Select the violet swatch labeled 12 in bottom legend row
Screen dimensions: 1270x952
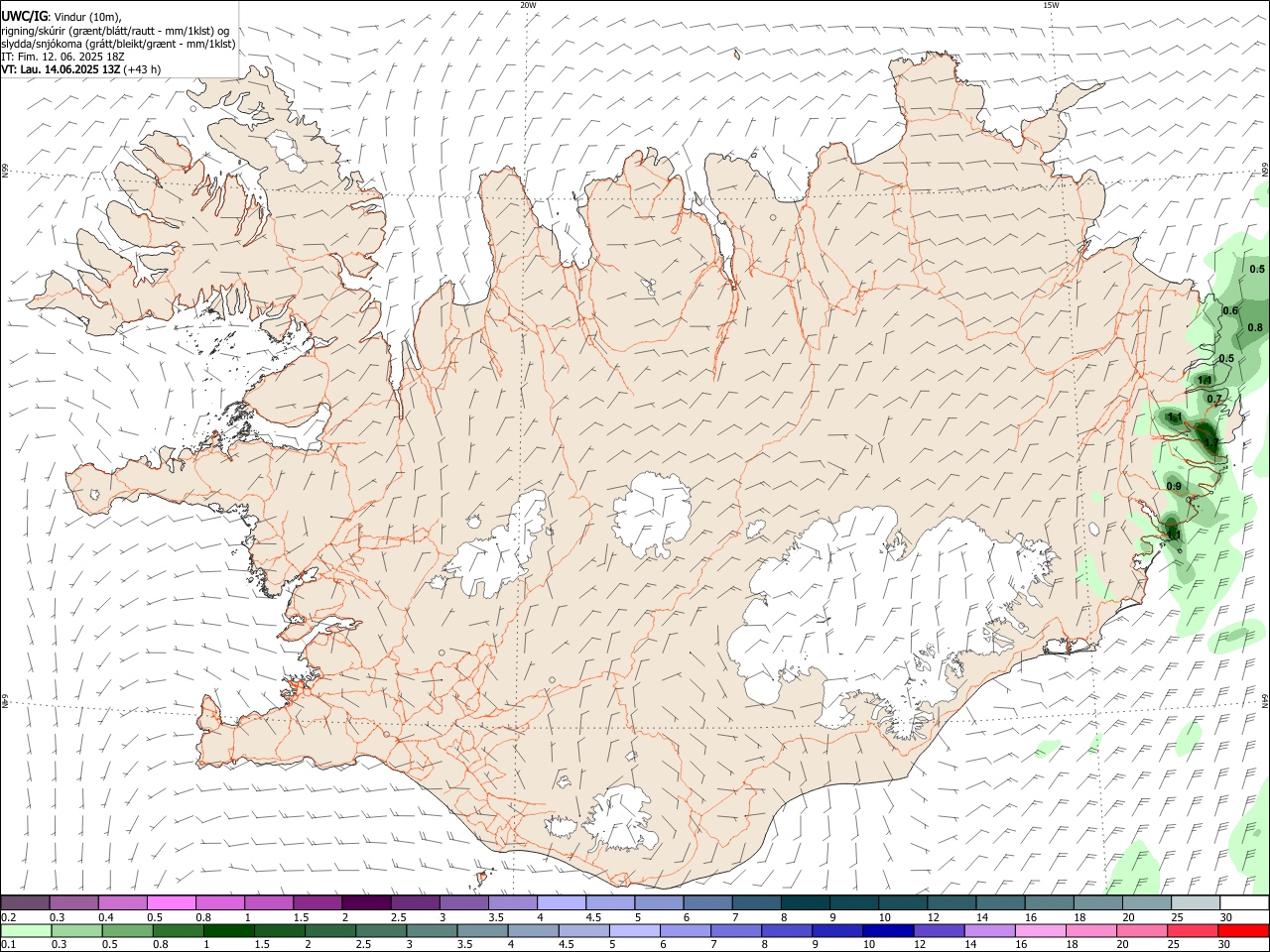[x=938, y=931]
